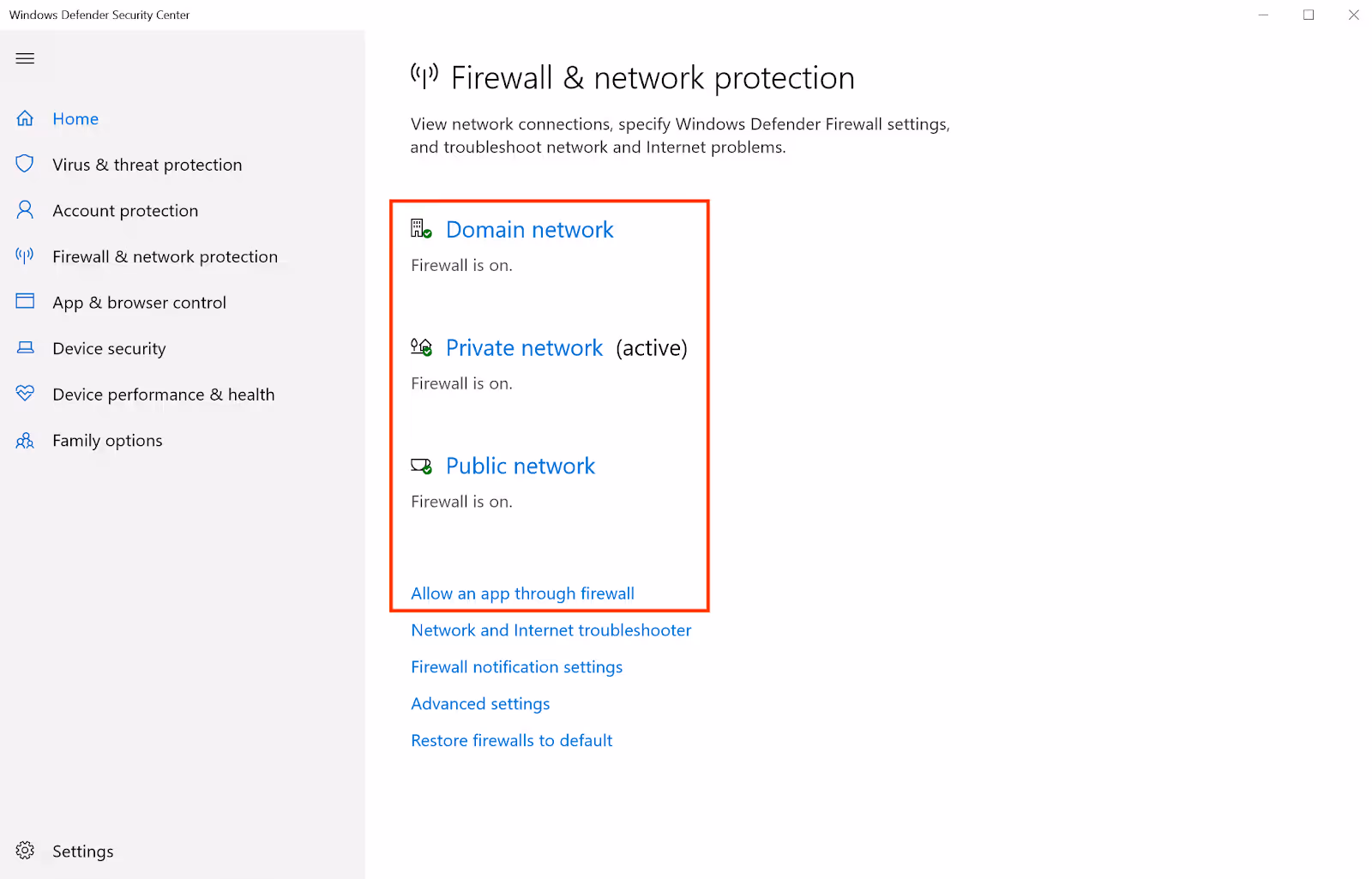Click the App & browser control window icon
1372x879 pixels.
pos(25,301)
